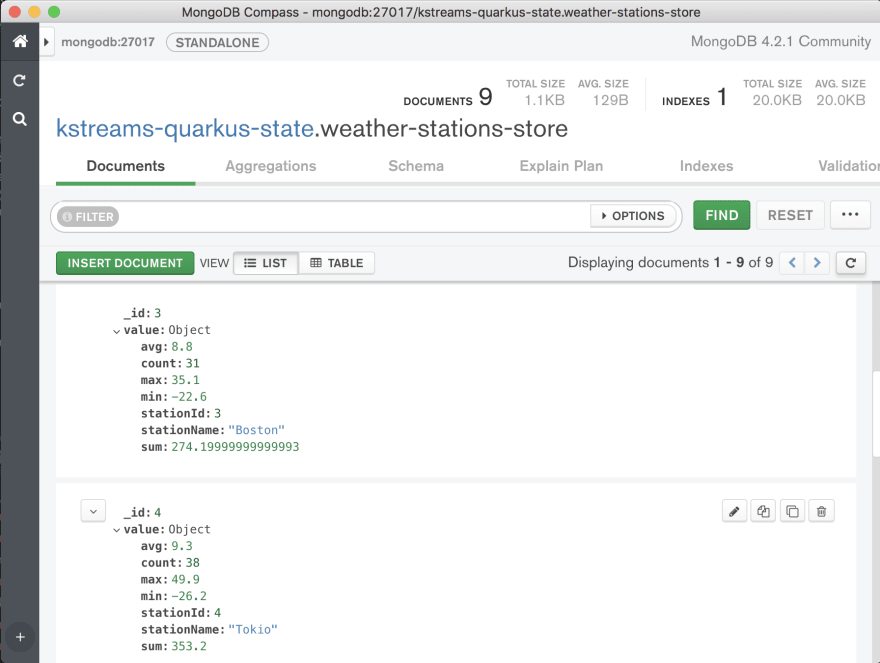Click the count value 38
The width and height of the screenshot is (880, 663).
(192, 563)
